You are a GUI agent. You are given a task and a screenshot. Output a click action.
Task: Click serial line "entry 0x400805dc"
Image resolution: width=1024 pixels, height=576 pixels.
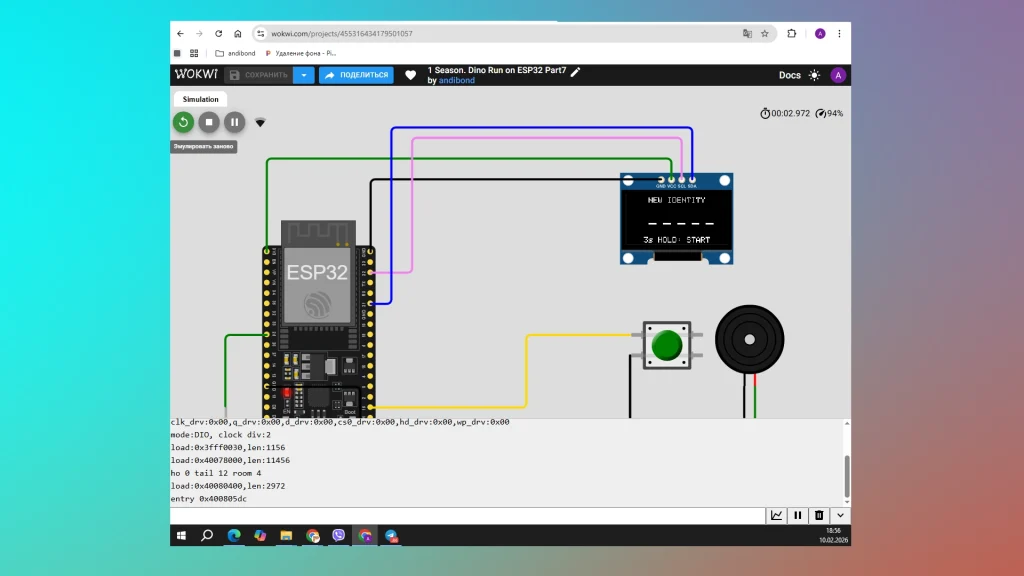[x=209, y=498]
